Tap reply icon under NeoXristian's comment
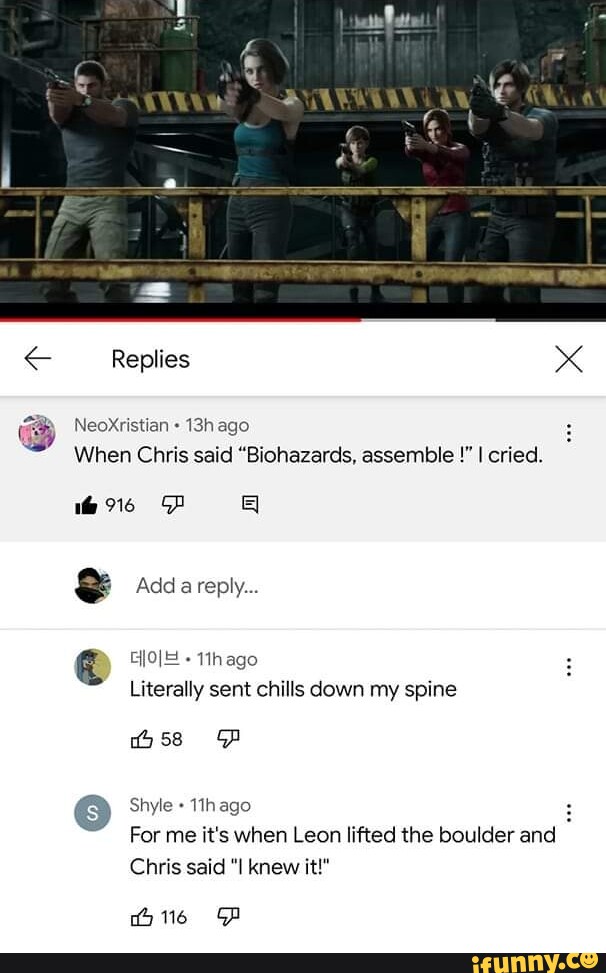Viewport: 606px width, 973px height. tap(249, 504)
